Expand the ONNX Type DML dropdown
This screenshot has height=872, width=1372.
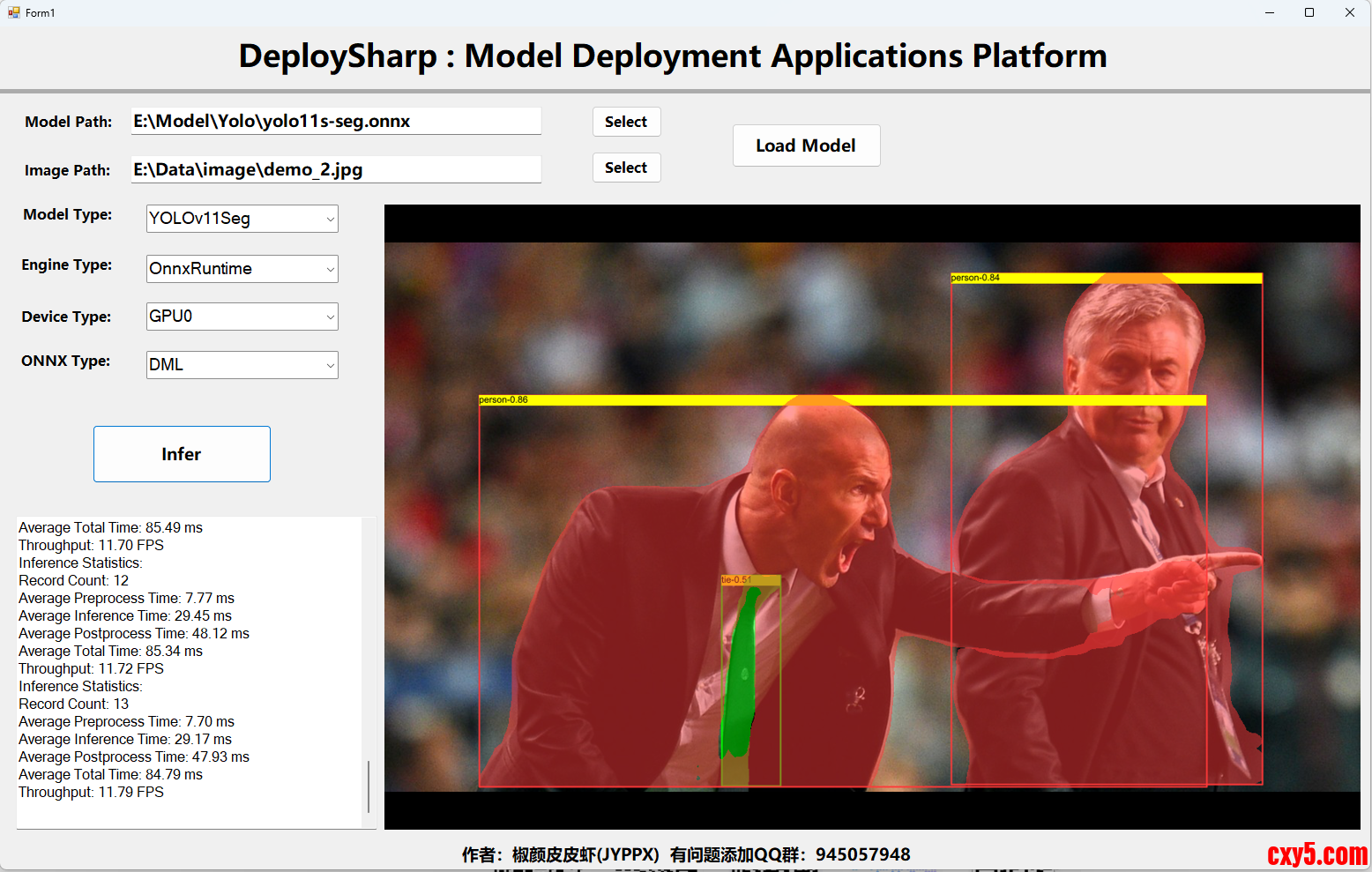[x=242, y=365]
